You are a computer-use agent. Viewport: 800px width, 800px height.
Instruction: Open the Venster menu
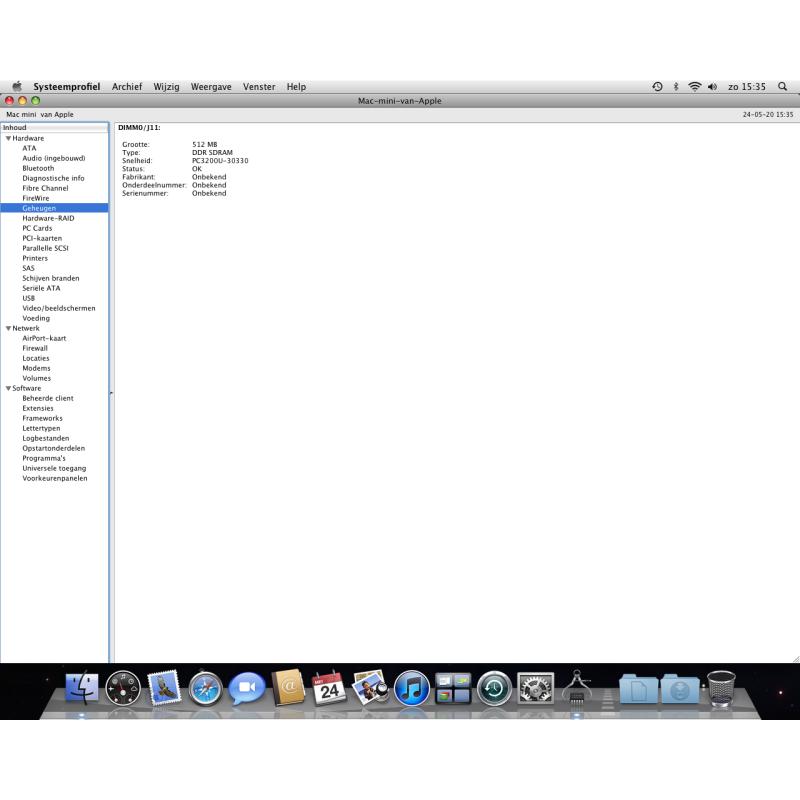point(259,87)
